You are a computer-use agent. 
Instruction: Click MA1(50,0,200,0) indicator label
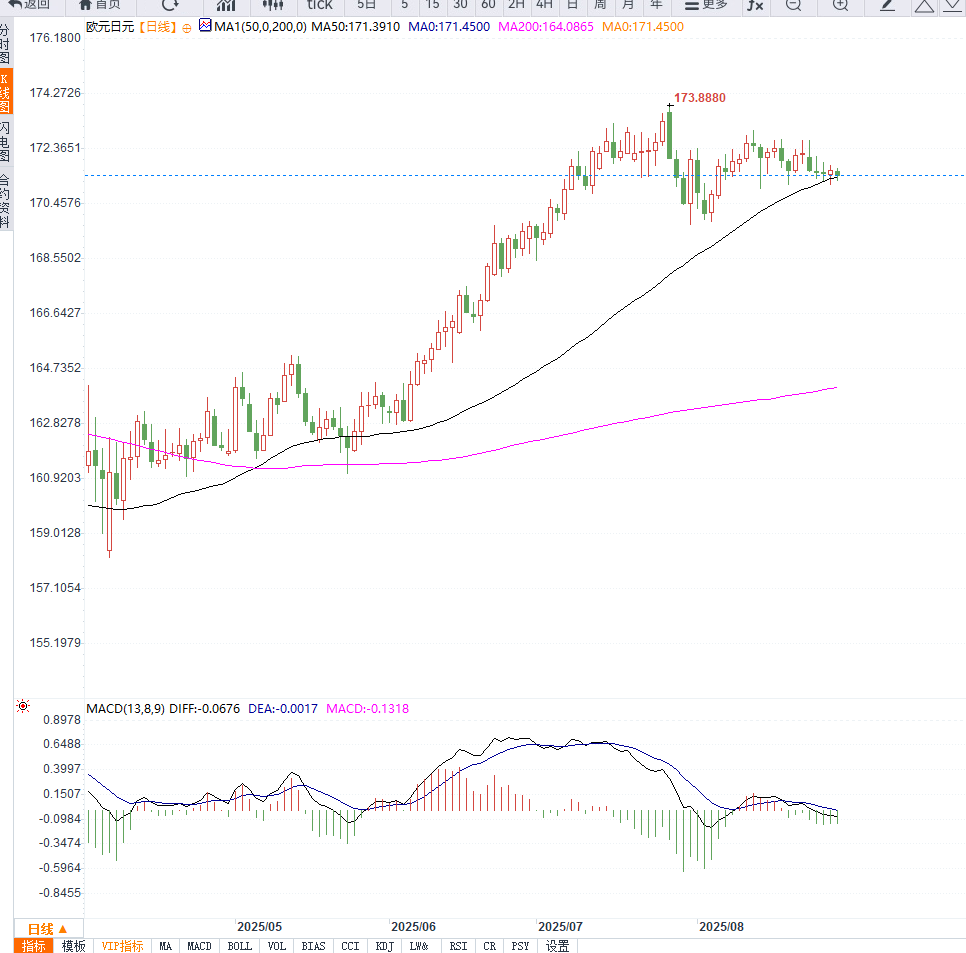[x=260, y=27]
